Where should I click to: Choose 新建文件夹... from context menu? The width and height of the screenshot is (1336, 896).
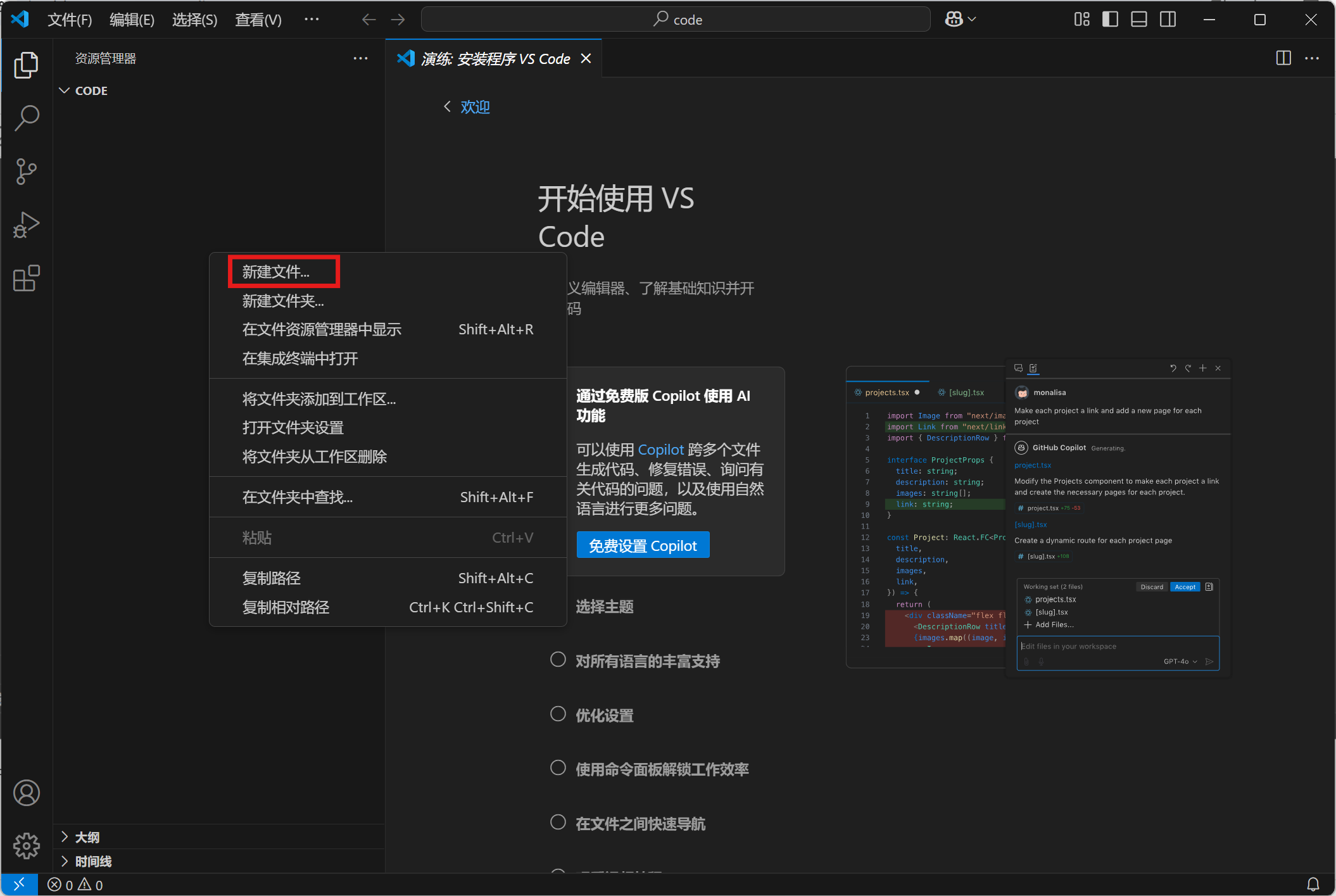tap(283, 301)
